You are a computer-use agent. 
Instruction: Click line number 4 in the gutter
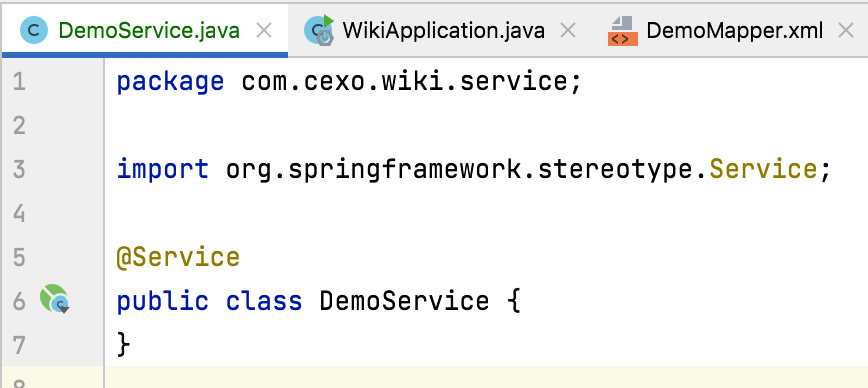point(19,214)
